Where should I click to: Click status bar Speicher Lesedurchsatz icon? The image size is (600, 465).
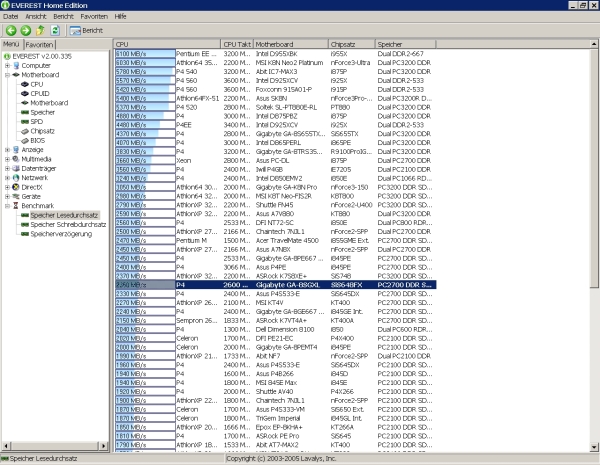pos(5,458)
